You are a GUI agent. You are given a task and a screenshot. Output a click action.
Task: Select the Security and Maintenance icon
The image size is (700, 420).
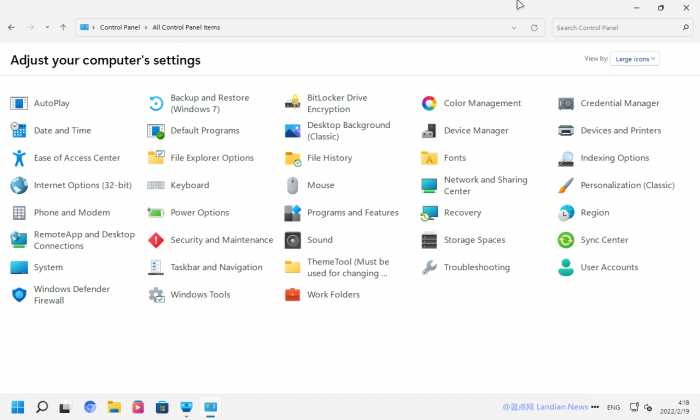click(156, 240)
